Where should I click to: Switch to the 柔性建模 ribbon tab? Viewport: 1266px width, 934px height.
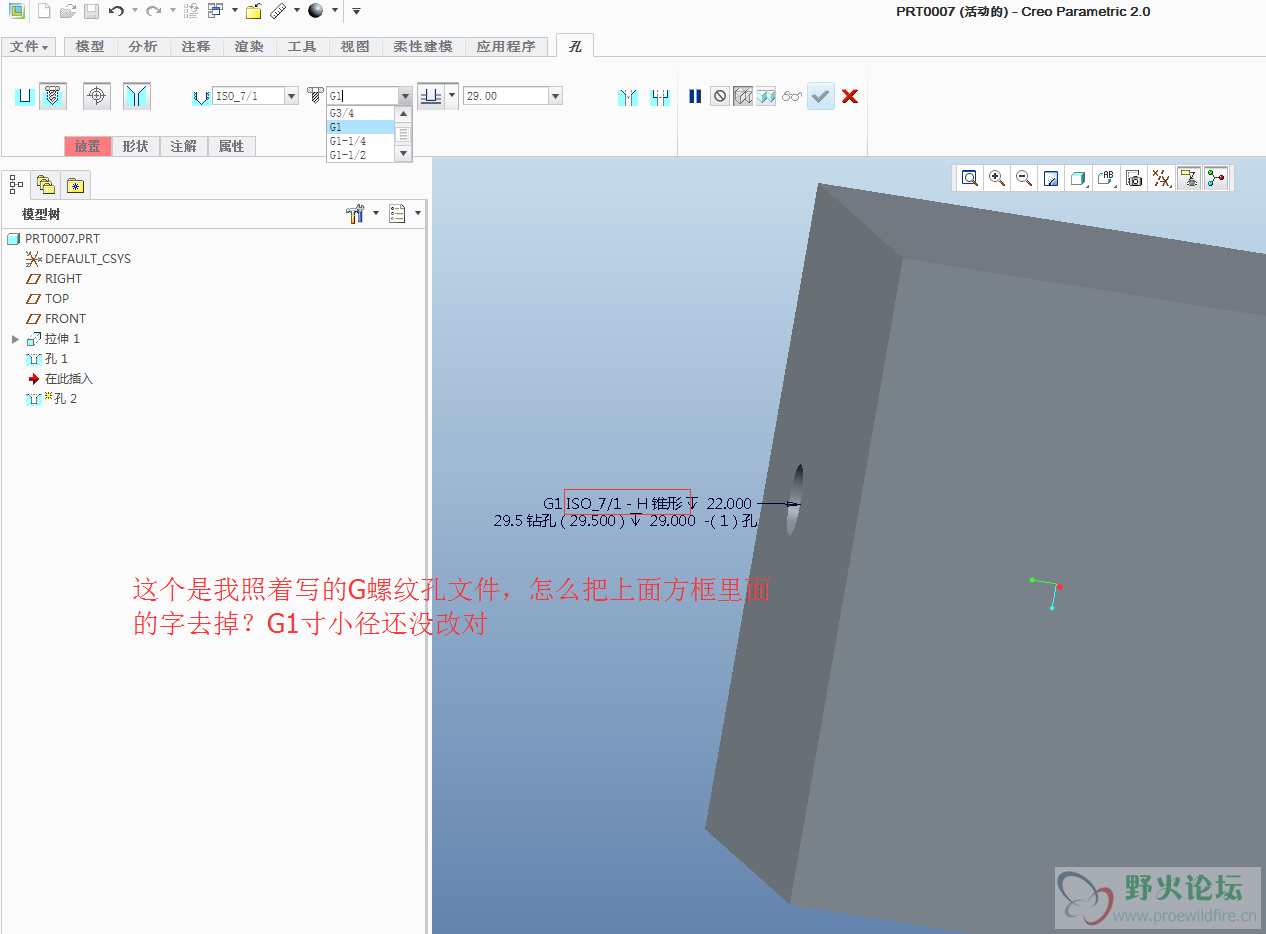(423, 46)
